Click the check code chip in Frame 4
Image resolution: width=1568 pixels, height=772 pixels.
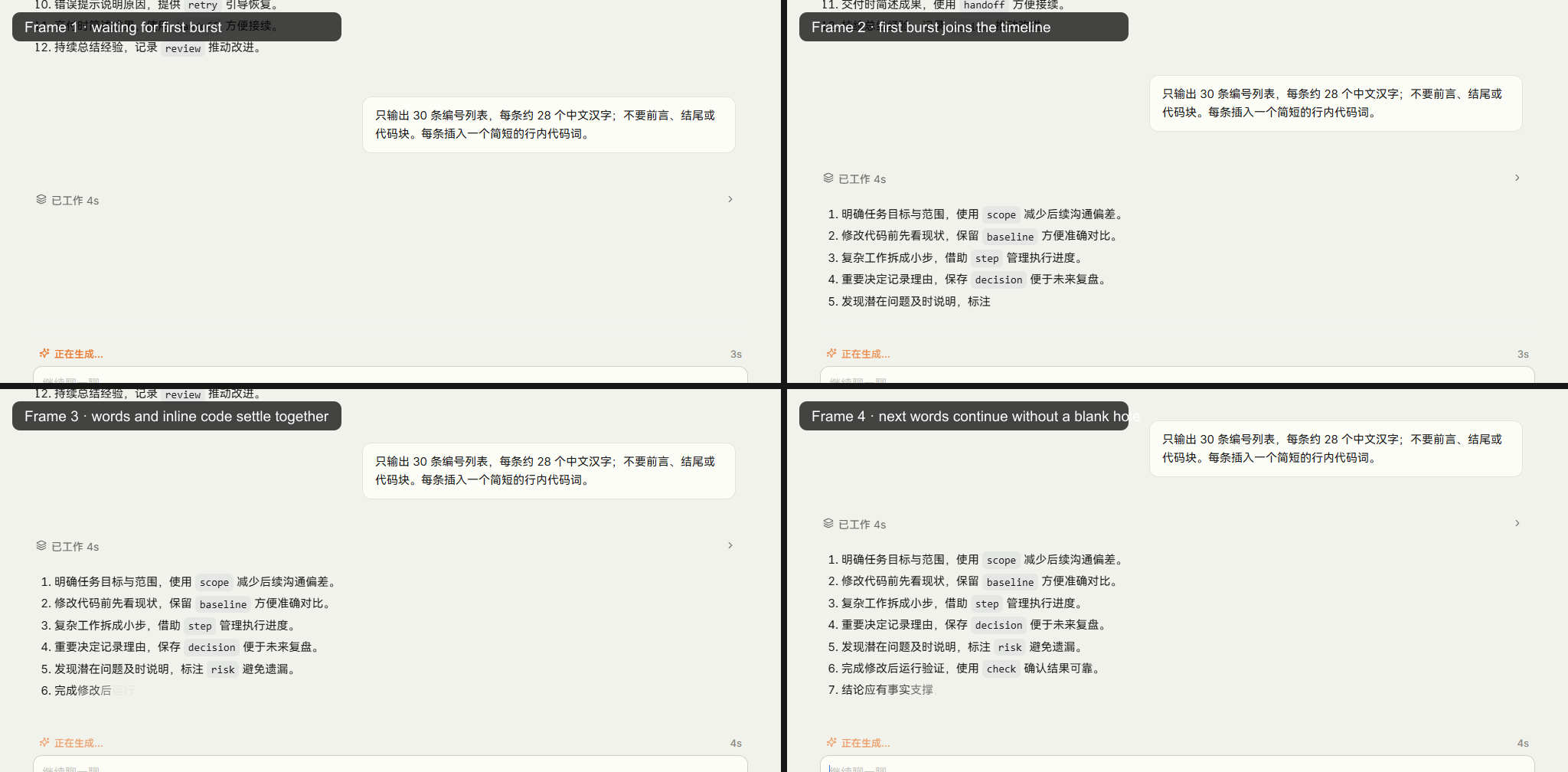pos(1001,669)
